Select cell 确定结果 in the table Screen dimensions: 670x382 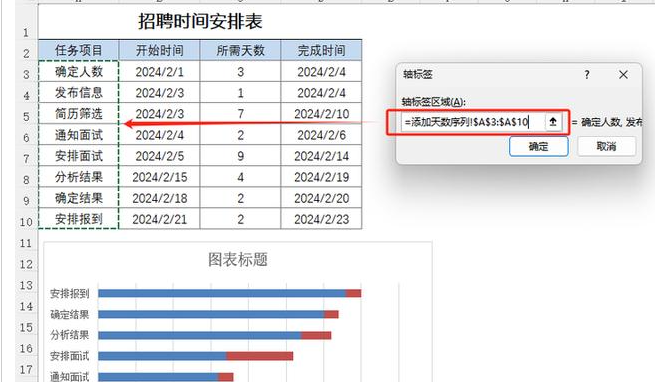[x=79, y=198]
